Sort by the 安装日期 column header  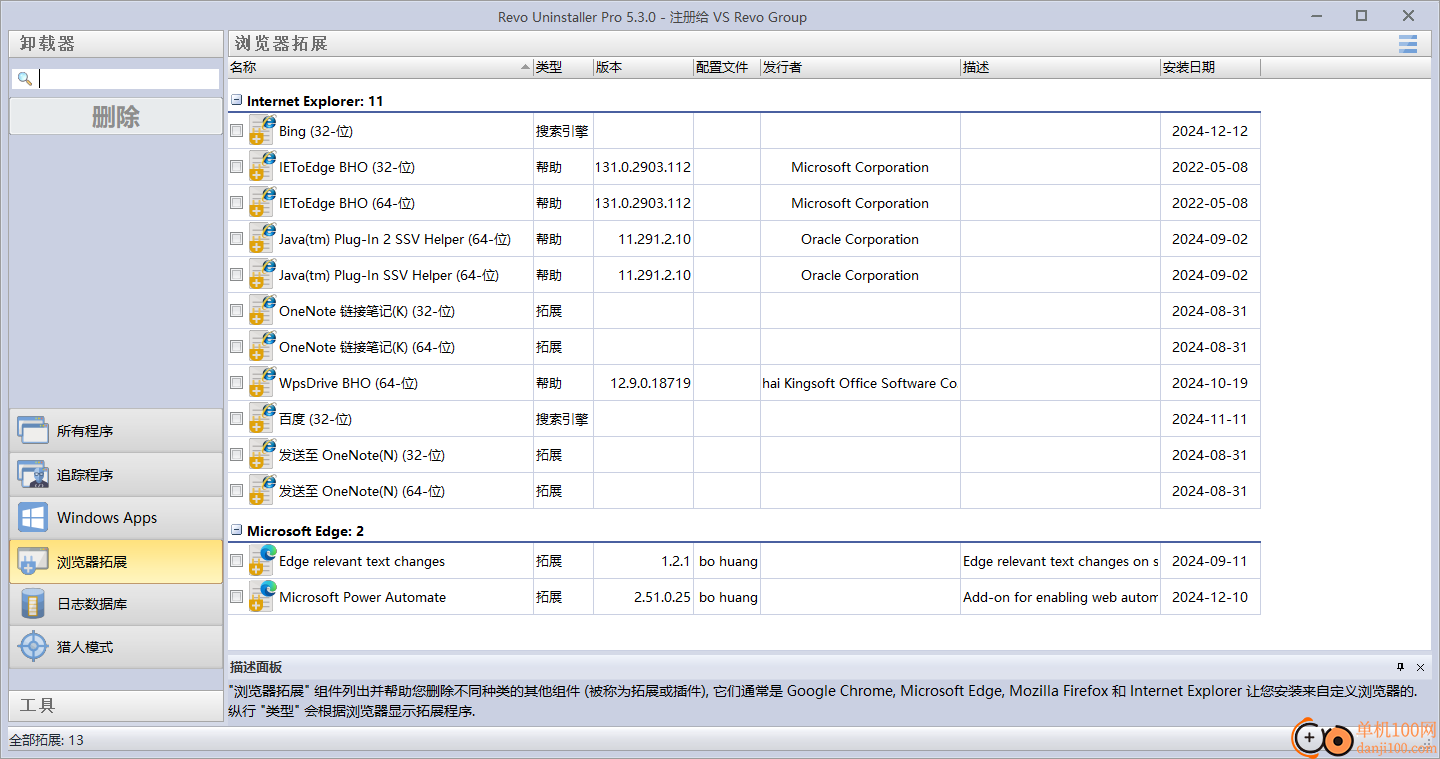coord(1210,67)
